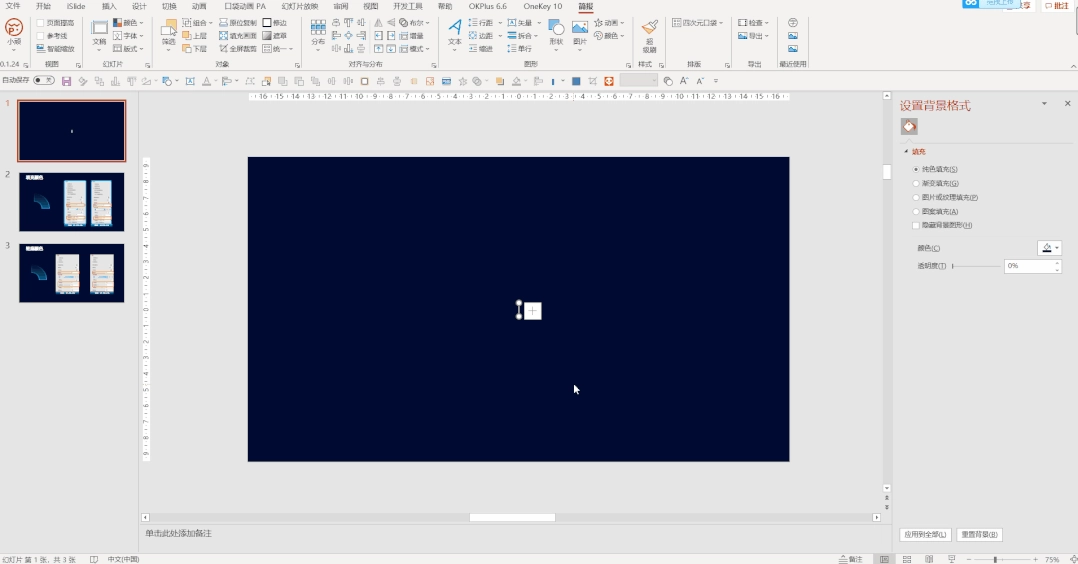Click 备注 notes button in status bar
1078x564 pixels.
[x=850, y=559]
